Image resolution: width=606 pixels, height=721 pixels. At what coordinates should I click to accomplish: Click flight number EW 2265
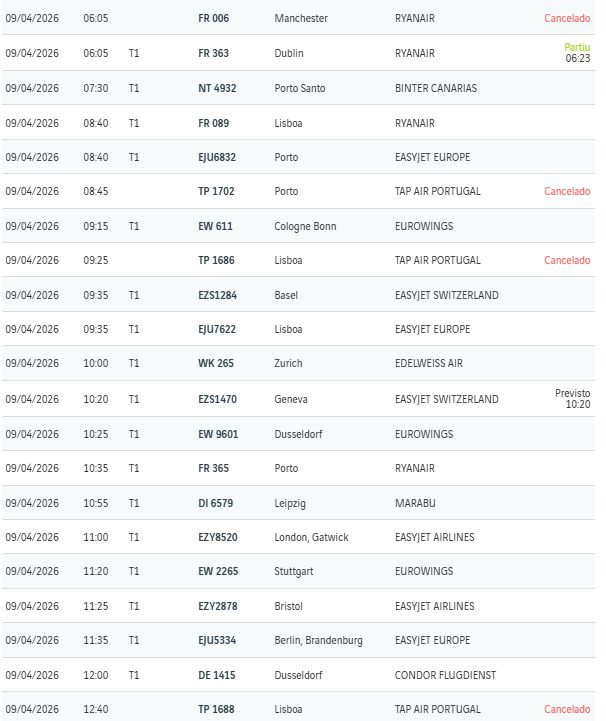218,571
